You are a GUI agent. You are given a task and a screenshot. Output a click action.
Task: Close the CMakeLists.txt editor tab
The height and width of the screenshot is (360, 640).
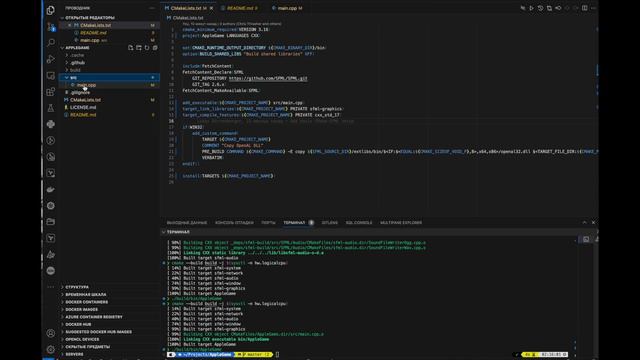coord(211,8)
